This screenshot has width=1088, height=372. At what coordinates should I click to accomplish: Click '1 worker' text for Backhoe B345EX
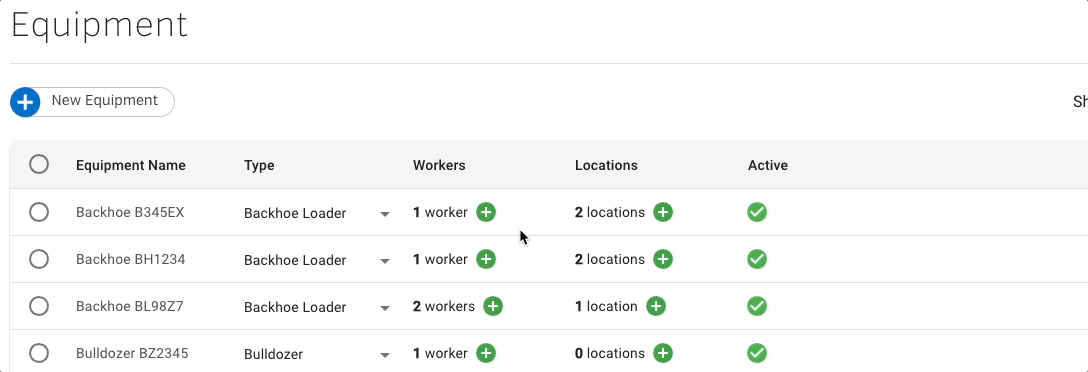(441, 212)
